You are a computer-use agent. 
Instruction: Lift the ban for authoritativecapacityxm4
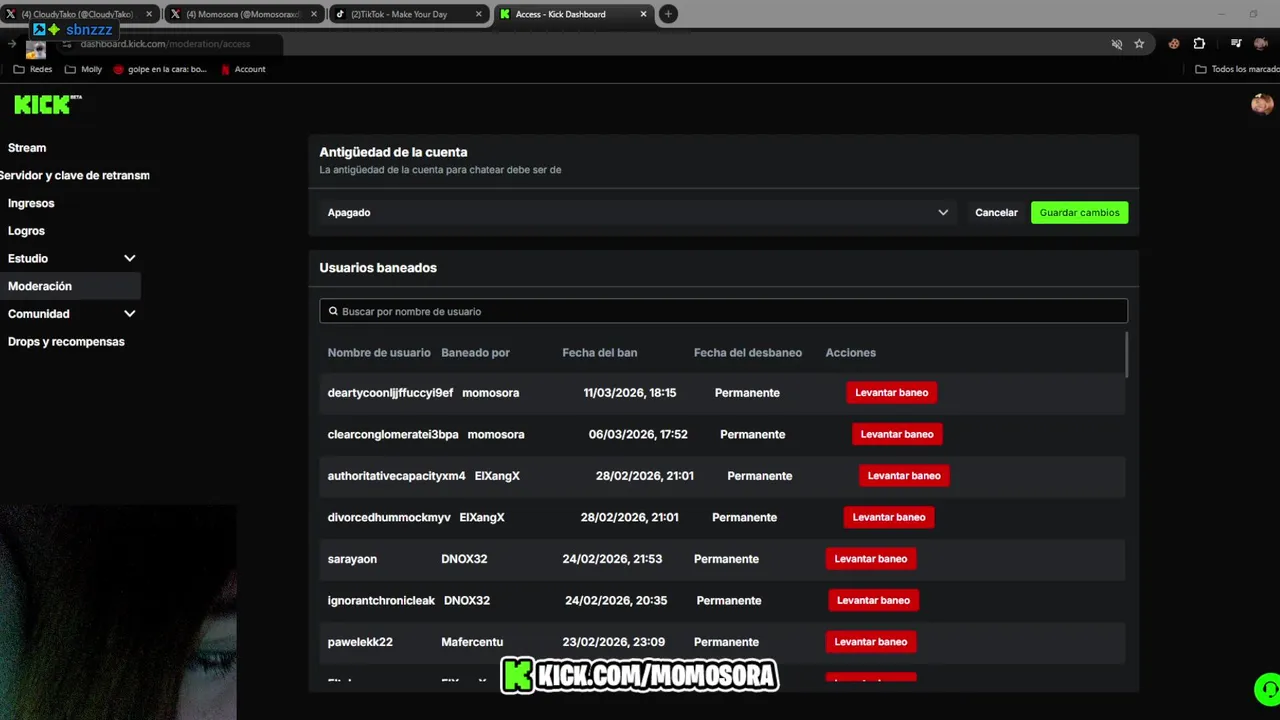(904, 476)
